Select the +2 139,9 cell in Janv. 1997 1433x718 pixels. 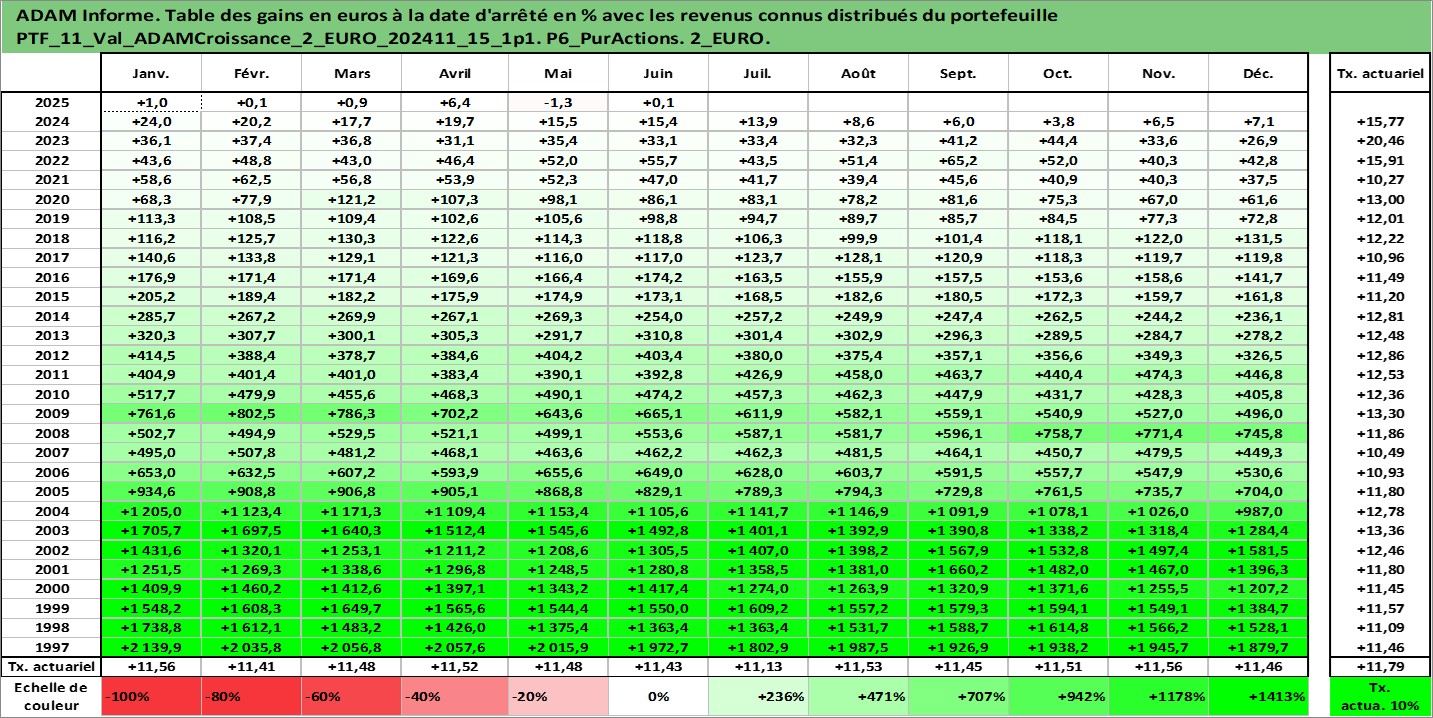pyautogui.click(x=151, y=646)
